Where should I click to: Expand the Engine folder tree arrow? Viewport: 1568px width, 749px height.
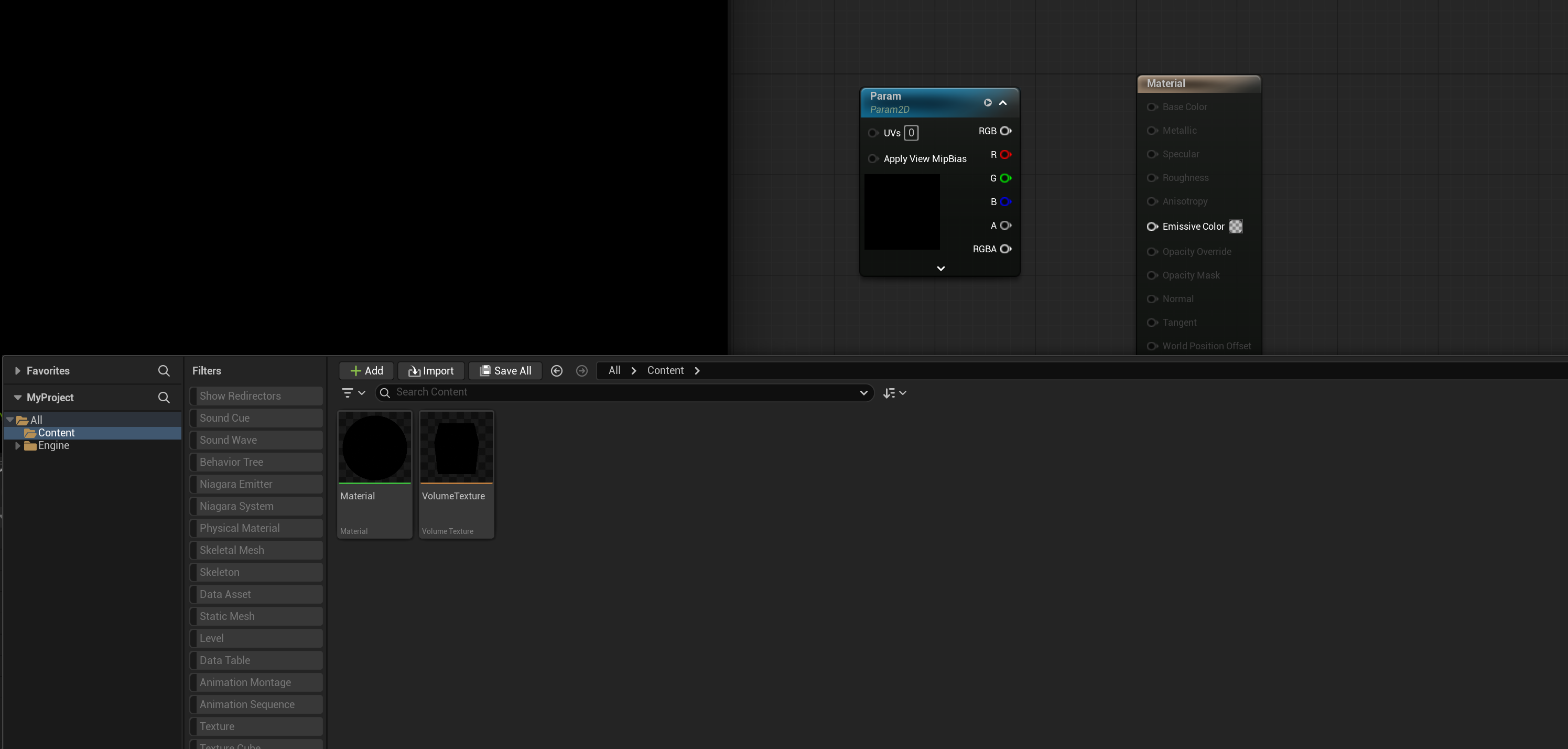click(x=18, y=446)
